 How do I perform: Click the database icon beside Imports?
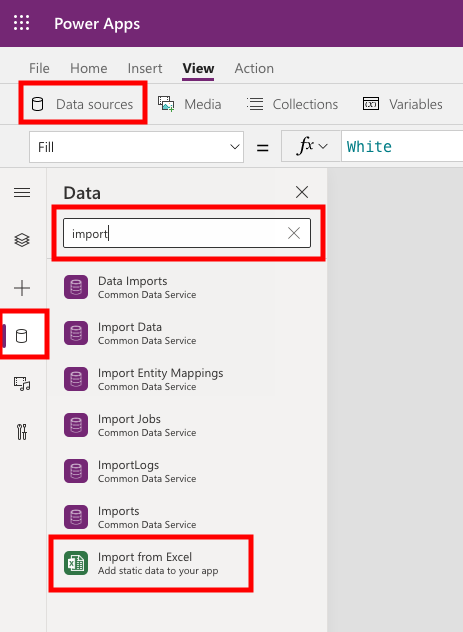(x=76, y=517)
